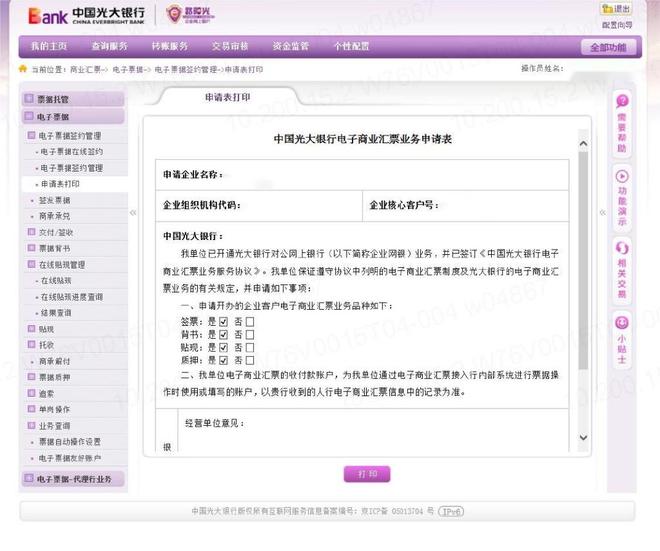This screenshot has height=551, width=660.
Task: Open the 相关交易 sidebar icon
Action: [x=621, y=249]
